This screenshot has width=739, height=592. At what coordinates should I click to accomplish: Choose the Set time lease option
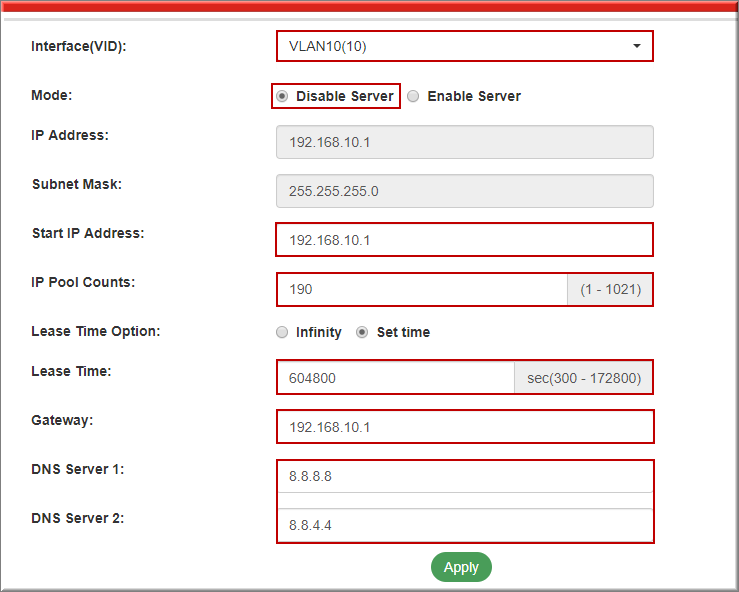(x=363, y=332)
